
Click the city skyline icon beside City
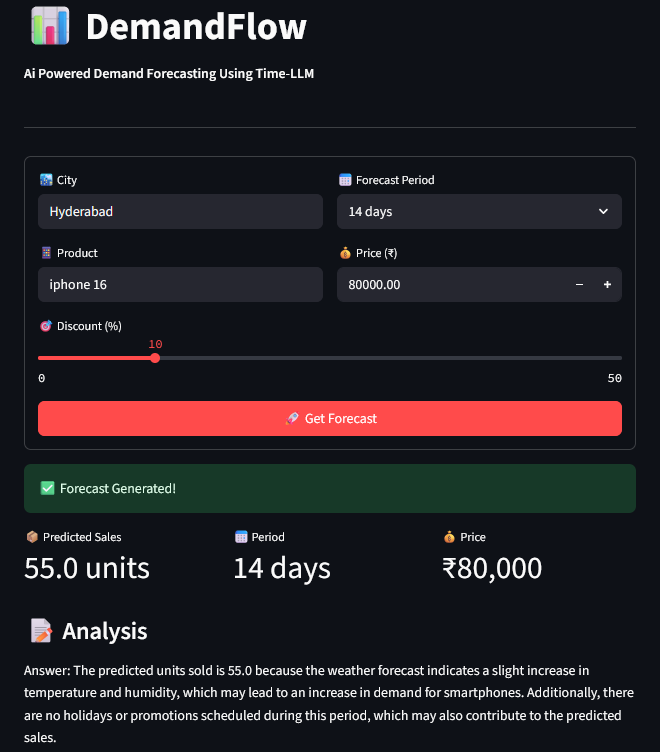tap(46, 180)
